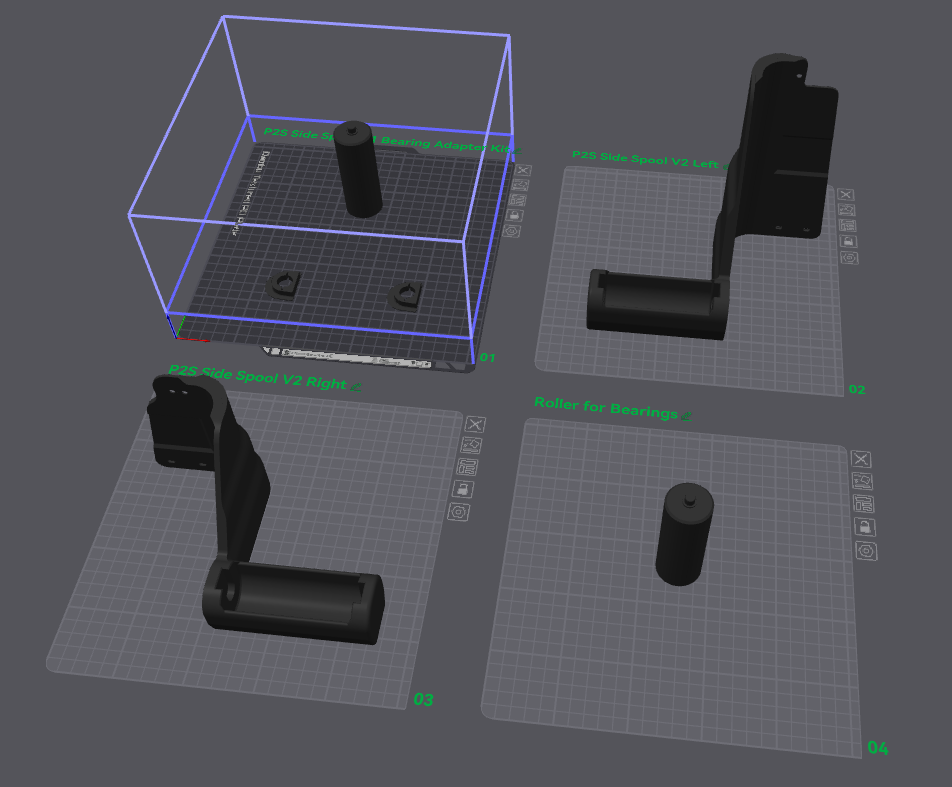Open plate settings for plate 01
Screen dimensions: 952x787
click(512, 231)
